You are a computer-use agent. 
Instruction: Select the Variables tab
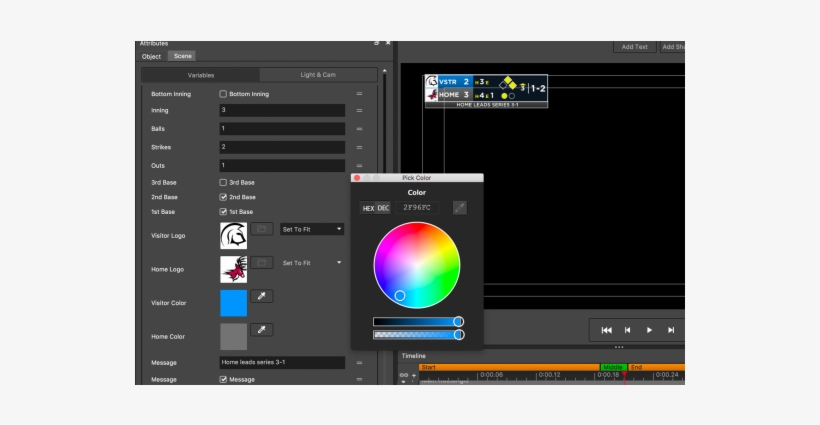point(201,75)
